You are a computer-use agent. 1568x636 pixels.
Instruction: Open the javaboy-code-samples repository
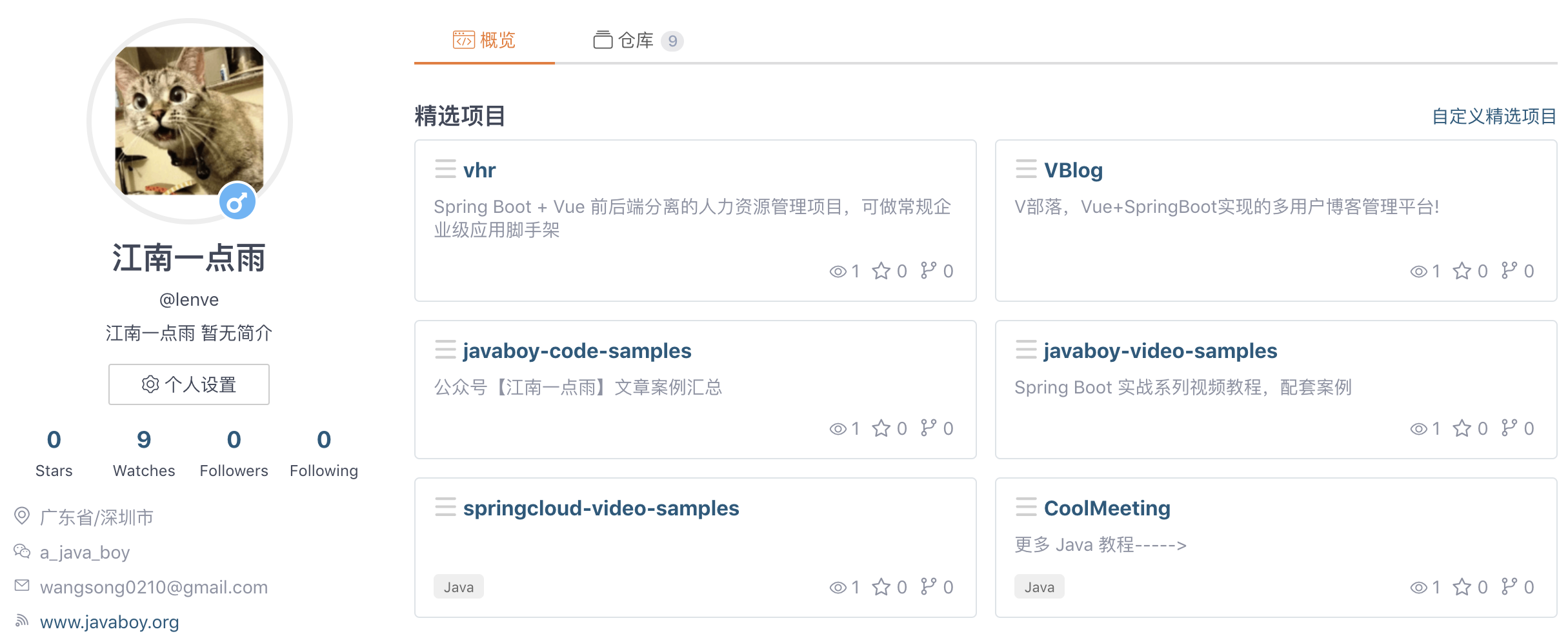point(577,350)
